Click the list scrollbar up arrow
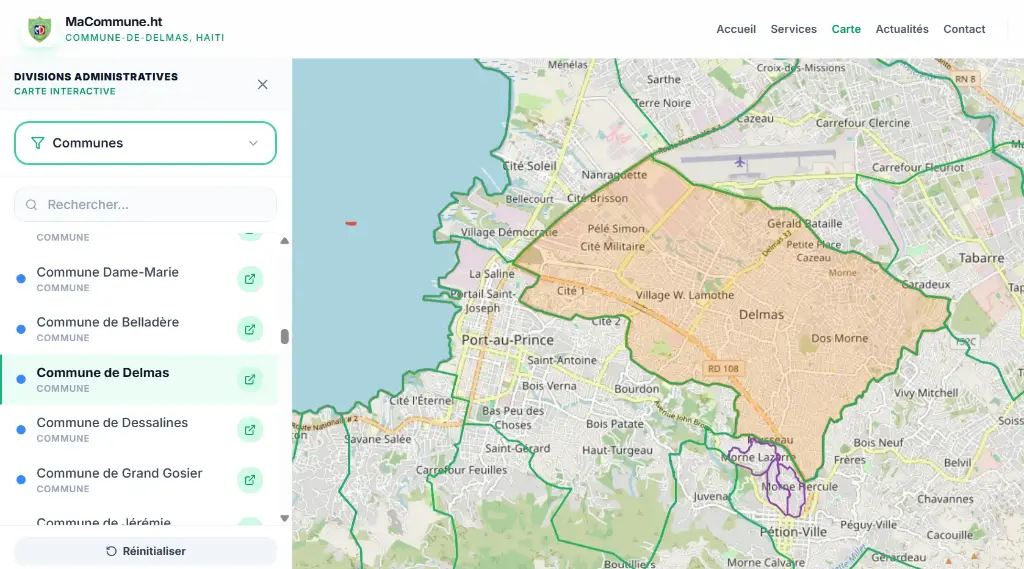Image resolution: width=1024 pixels, height=569 pixels. pyautogui.click(x=285, y=241)
